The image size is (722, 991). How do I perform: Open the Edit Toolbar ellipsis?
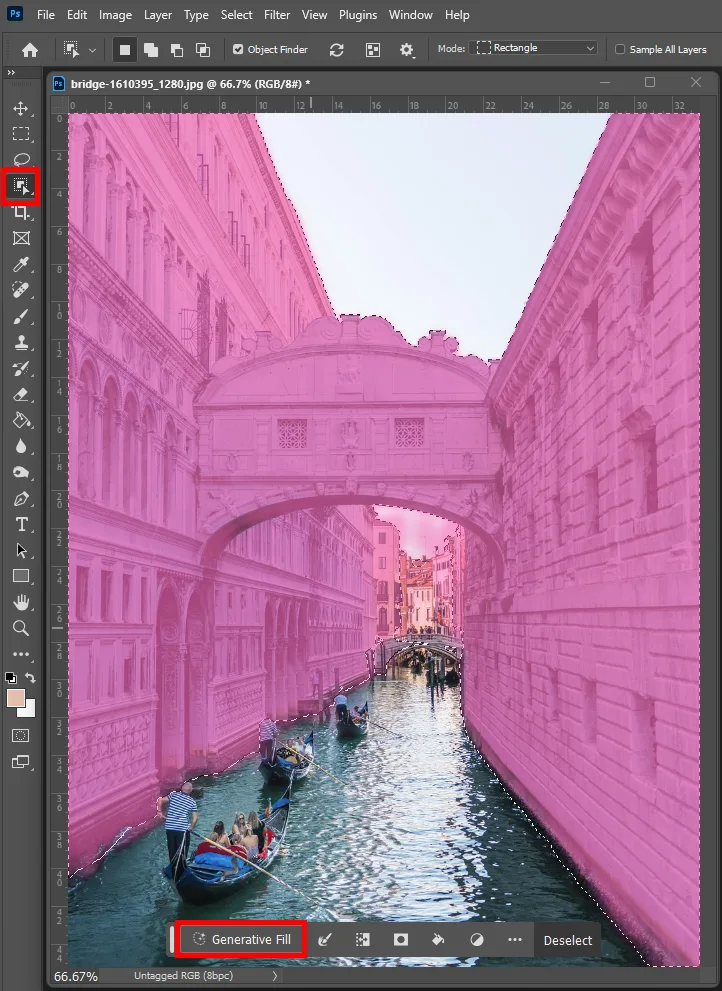tap(21, 654)
